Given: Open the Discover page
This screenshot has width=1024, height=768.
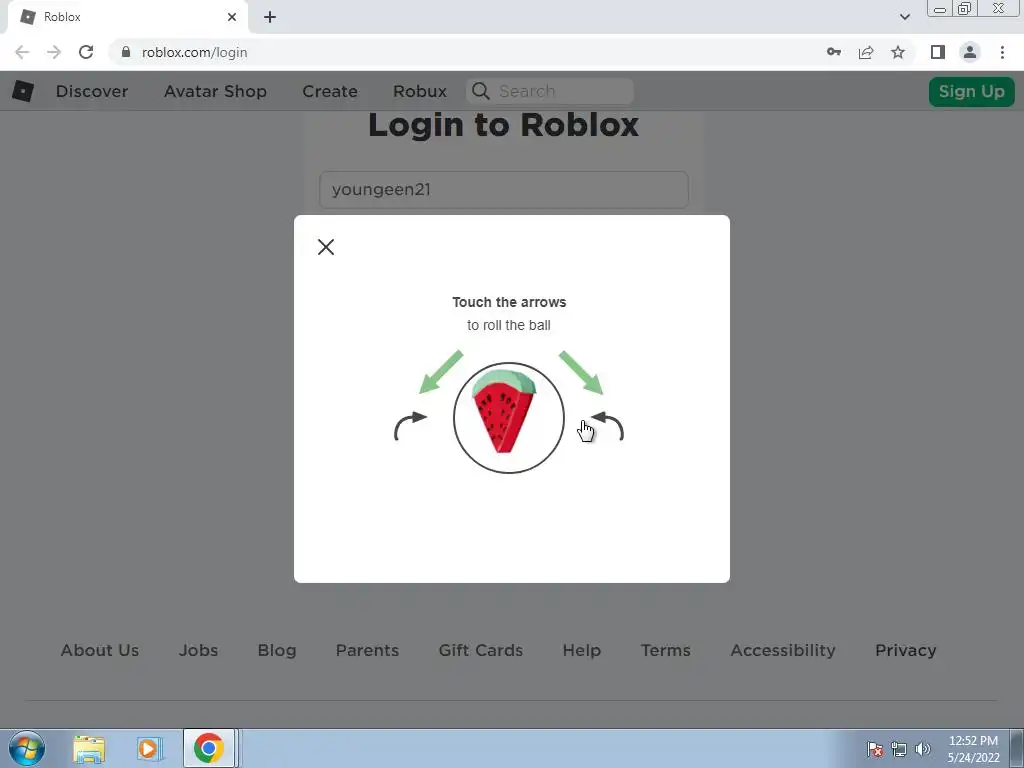Looking at the screenshot, I should click(x=91, y=91).
